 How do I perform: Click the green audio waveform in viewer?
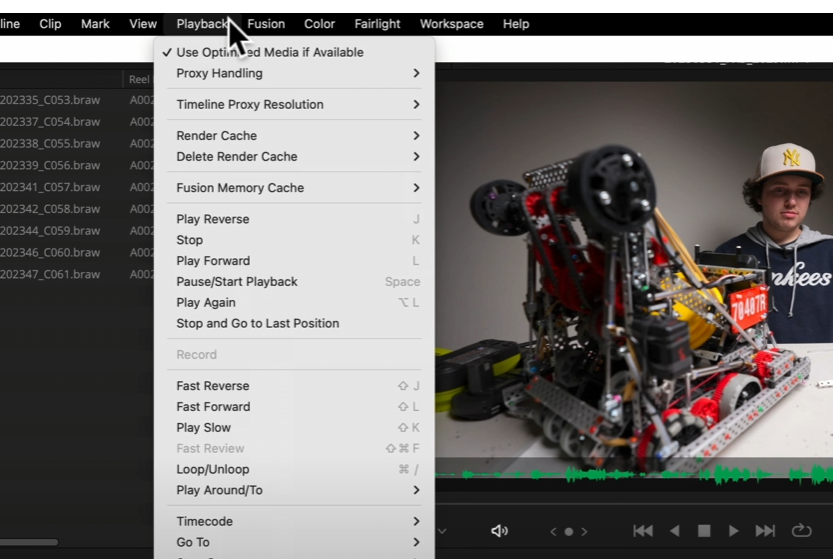[x=634, y=474]
